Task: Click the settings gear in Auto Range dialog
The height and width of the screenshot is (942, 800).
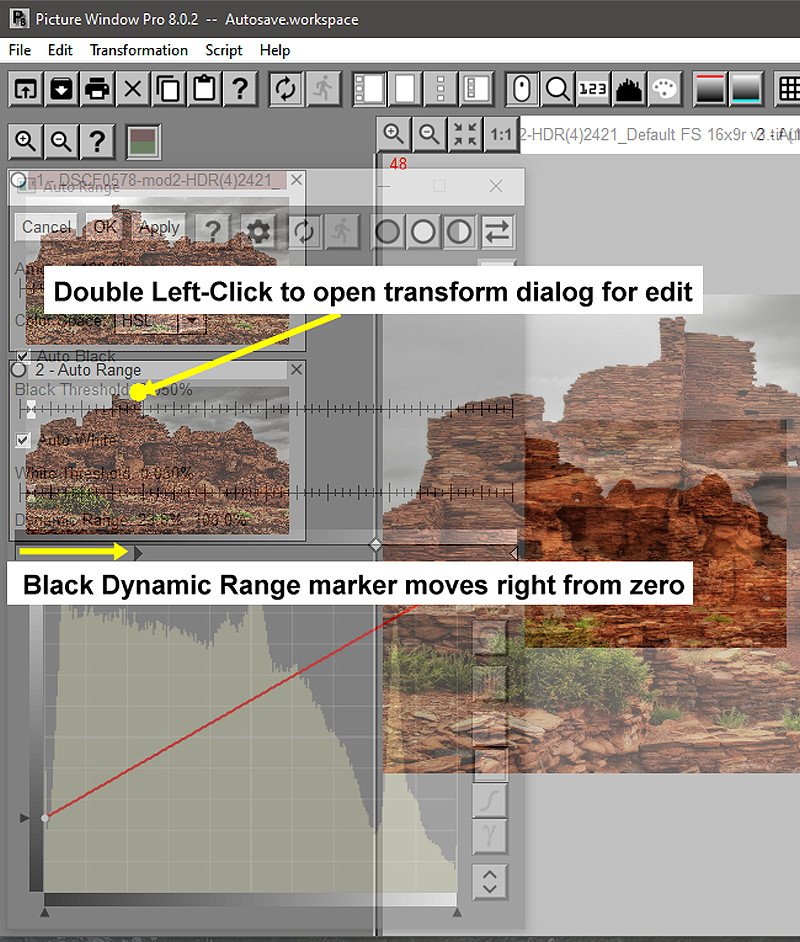Action: click(x=259, y=232)
